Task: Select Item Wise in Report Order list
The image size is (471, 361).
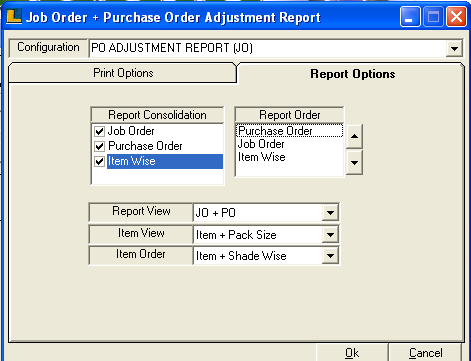Action: (289, 157)
